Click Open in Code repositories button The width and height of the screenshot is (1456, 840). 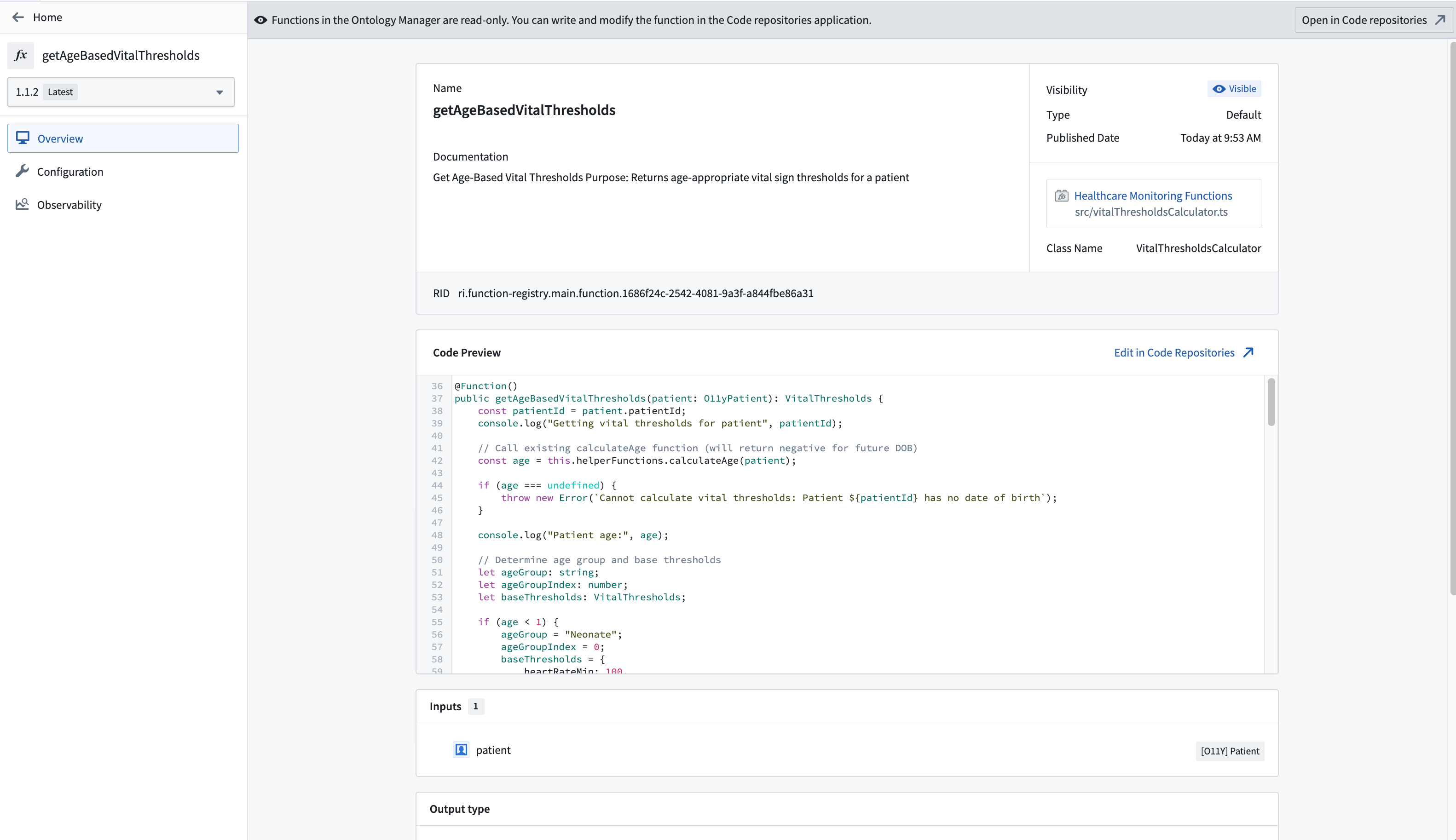1374,20
